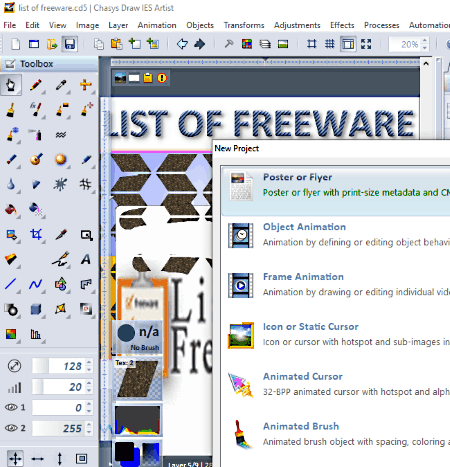The image size is (450, 467).
Task: Select the Curve tool
Action: (36, 284)
